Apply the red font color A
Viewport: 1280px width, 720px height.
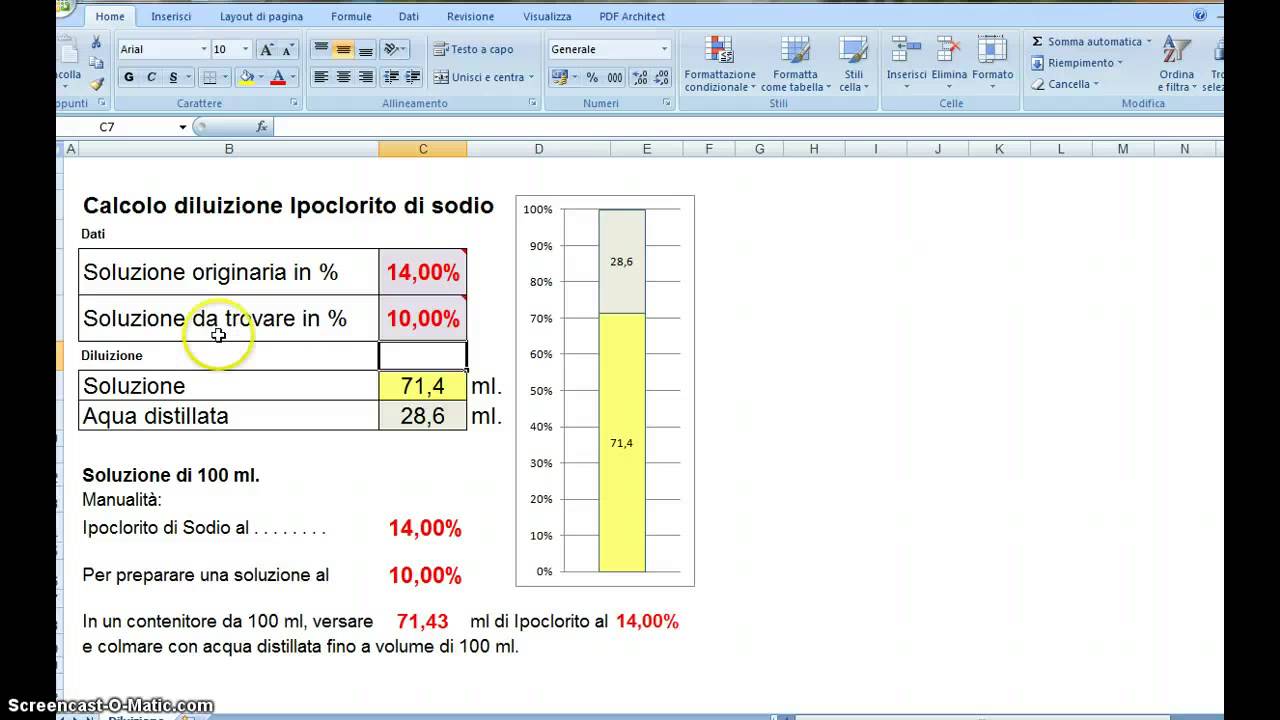[x=278, y=77]
